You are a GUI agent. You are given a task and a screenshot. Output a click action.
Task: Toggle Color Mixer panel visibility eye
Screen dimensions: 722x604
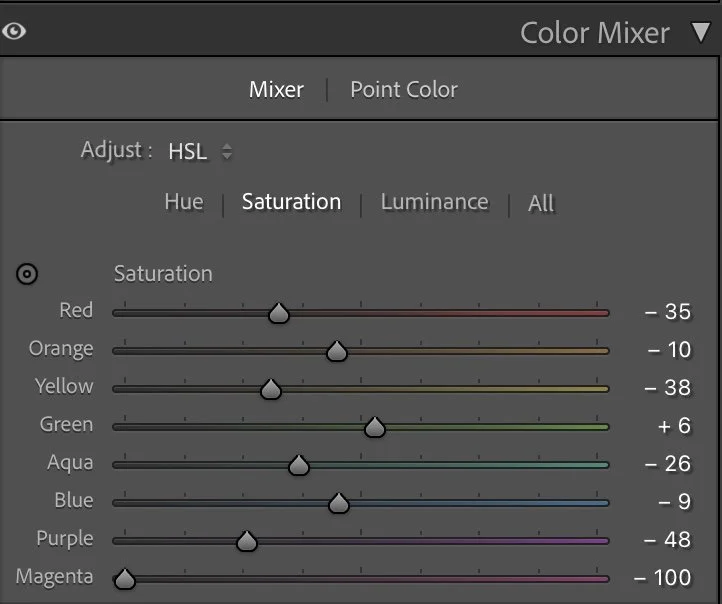pyautogui.click(x=14, y=31)
